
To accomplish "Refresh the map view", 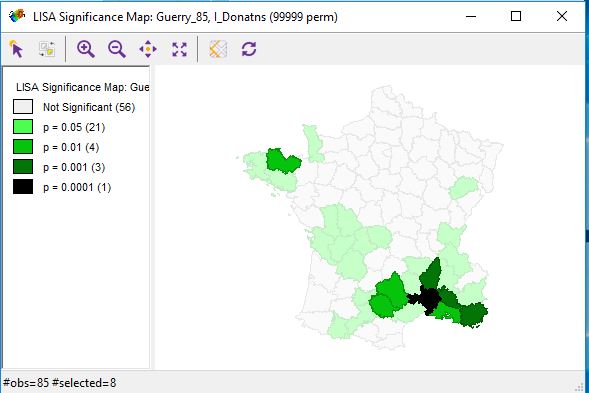I will point(249,49).
